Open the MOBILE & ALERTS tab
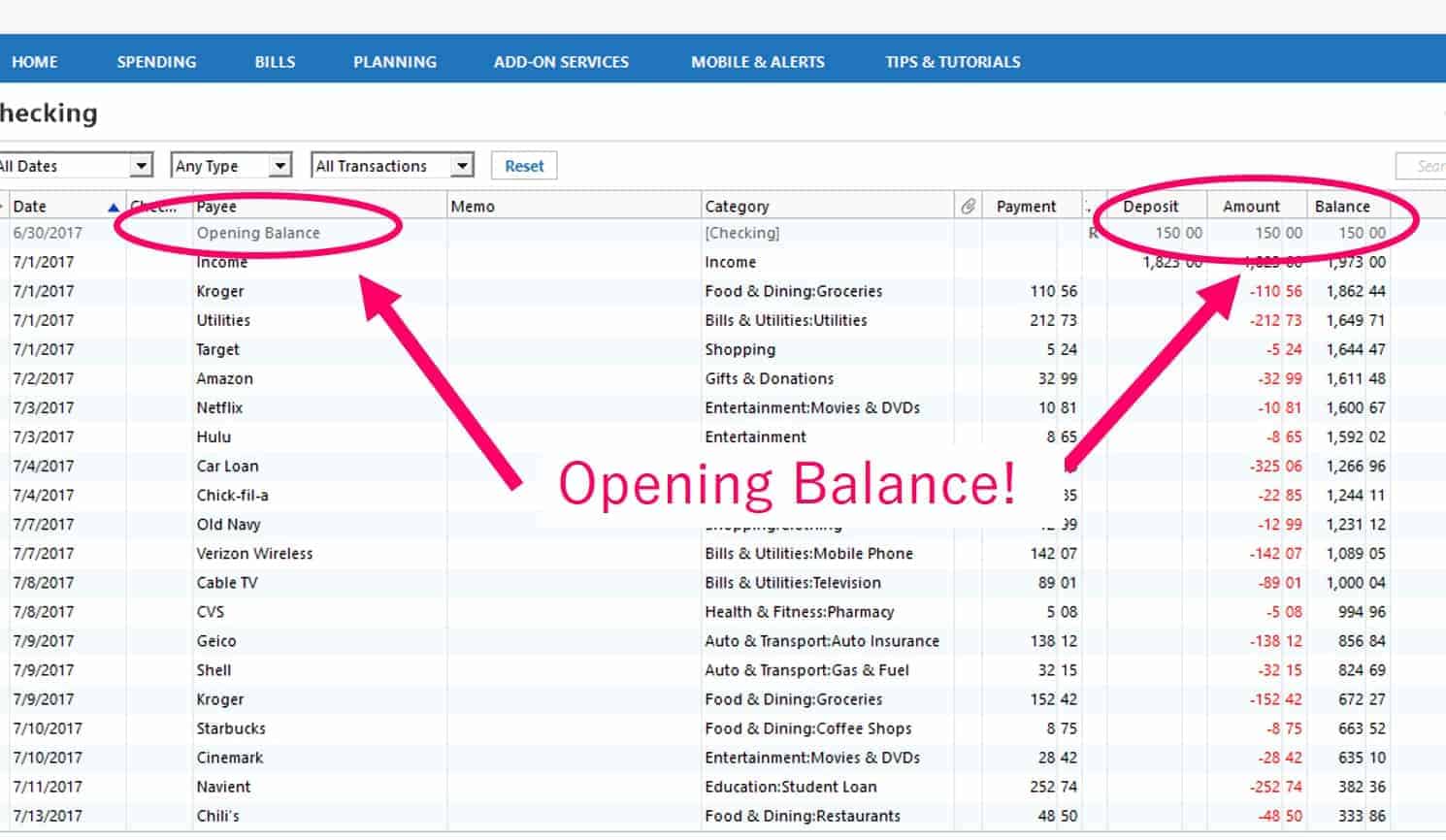Viewport: 1446px width, 840px height. [758, 61]
